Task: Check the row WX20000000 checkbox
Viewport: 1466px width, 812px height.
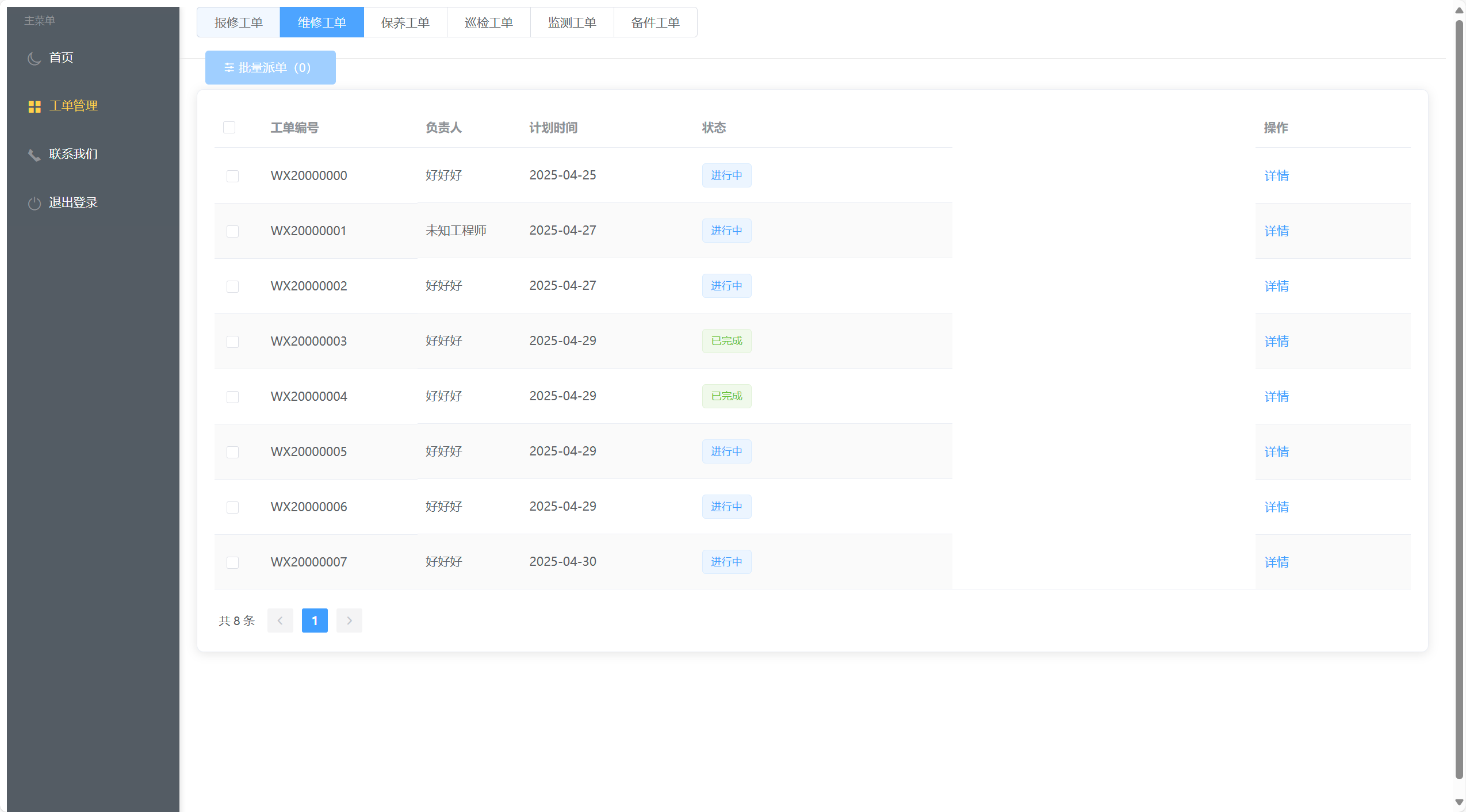Action: pyautogui.click(x=232, y=175)
